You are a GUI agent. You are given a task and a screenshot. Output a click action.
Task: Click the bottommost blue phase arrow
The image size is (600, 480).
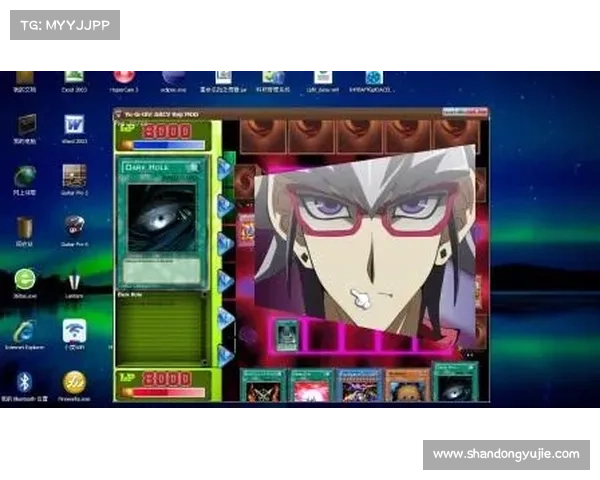pyautogui.click(x=225, y=356)
